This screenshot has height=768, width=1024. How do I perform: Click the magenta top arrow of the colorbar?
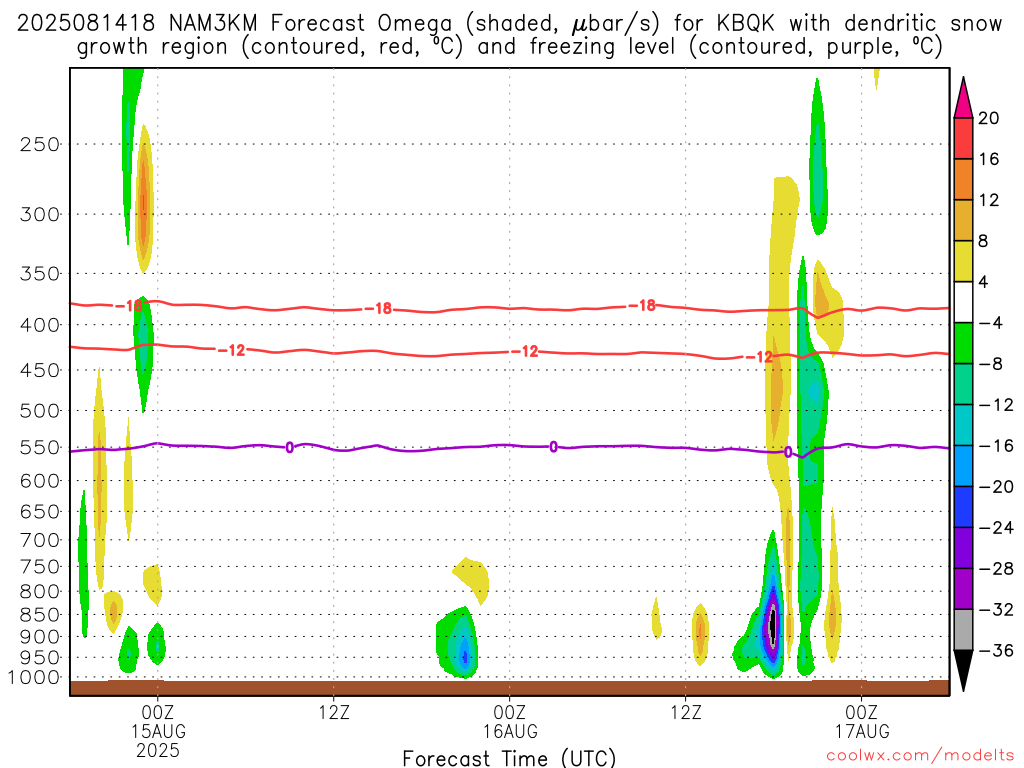click(x=963, y=98)
